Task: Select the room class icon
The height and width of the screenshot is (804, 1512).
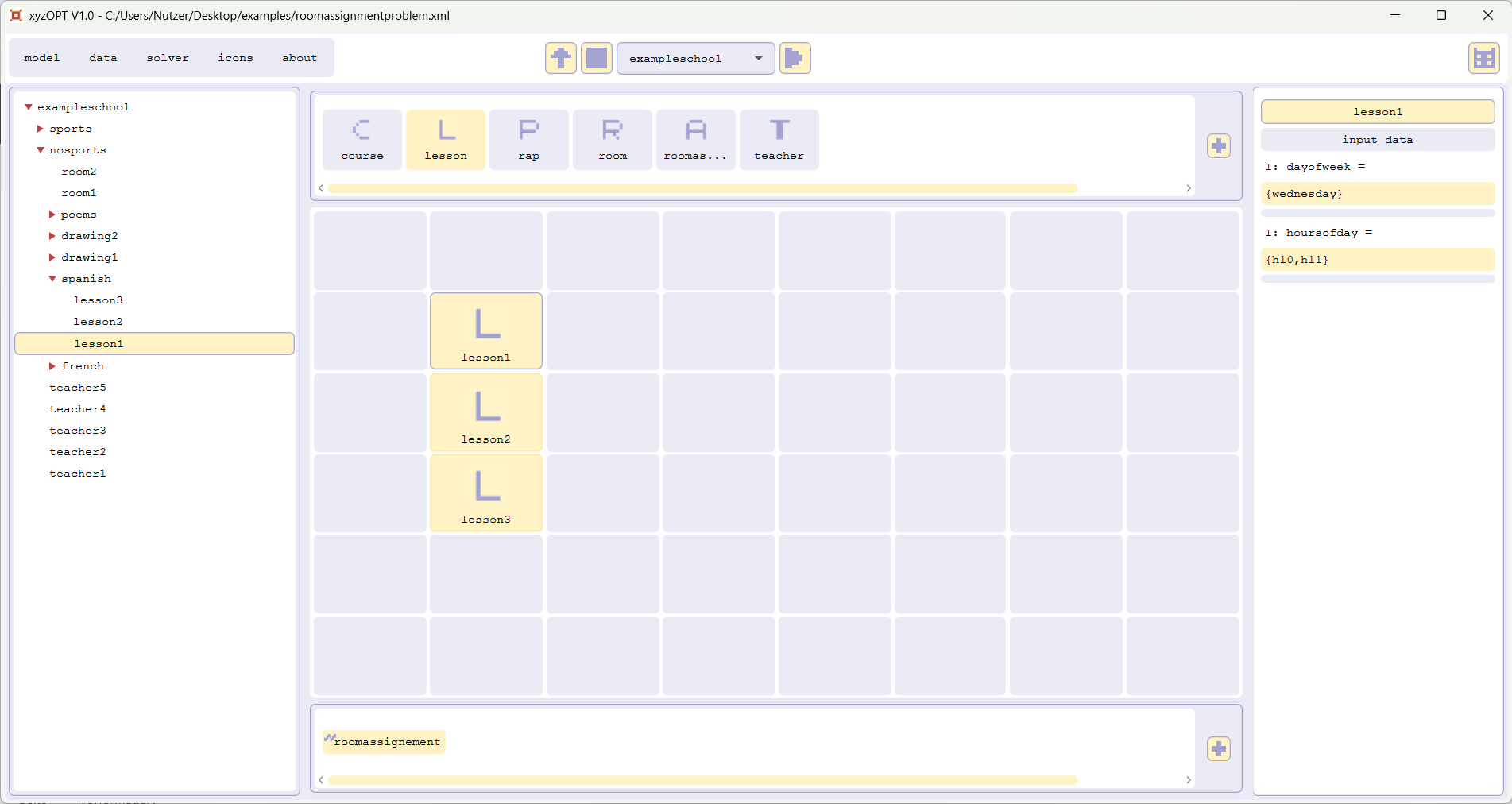Action: click(x=613, y=140)
